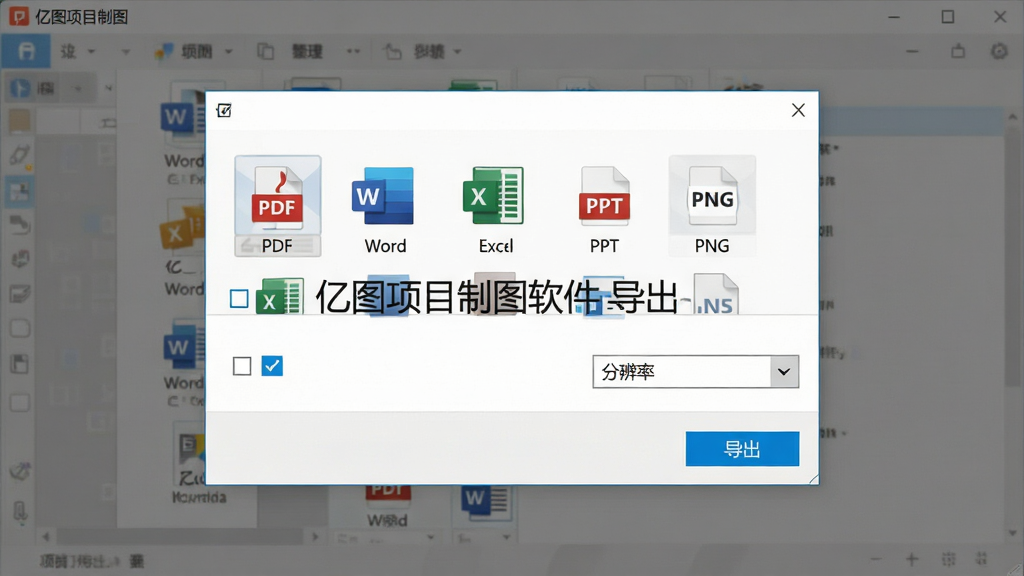1024x576 pixels.
Task: Click the blue 导出 export button
Action: point(742,449)
